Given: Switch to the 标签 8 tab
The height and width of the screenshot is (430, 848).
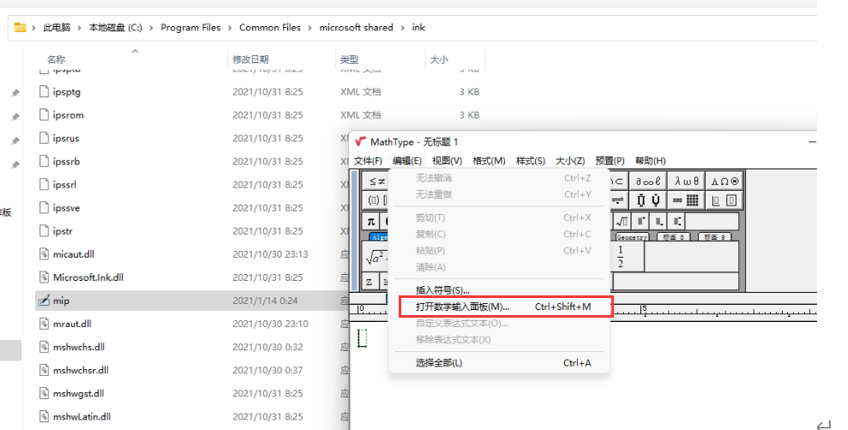Looking at the screenshot, I should [x=674, y=237].
